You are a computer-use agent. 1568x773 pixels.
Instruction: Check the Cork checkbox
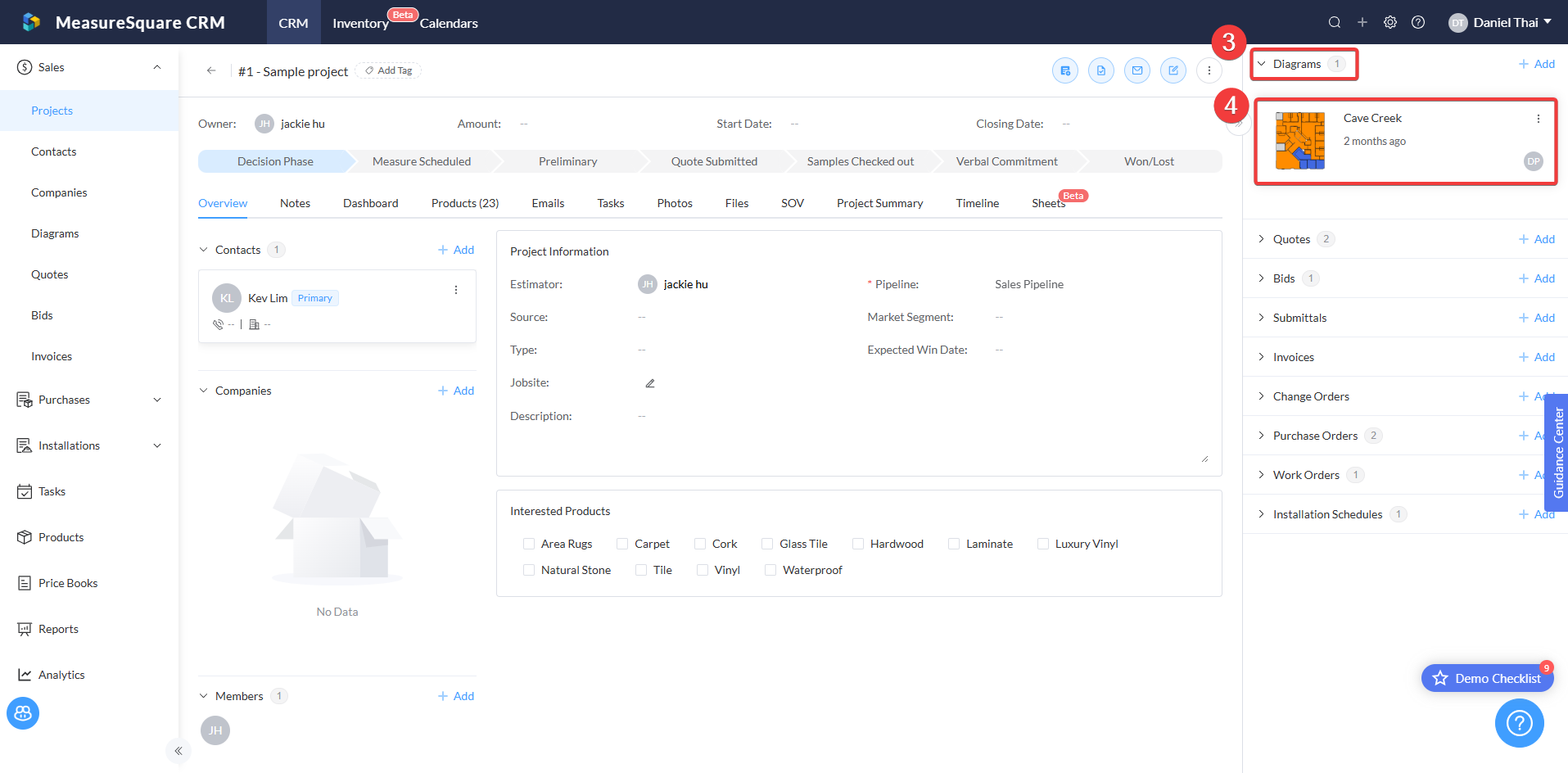tap(700, 544)
